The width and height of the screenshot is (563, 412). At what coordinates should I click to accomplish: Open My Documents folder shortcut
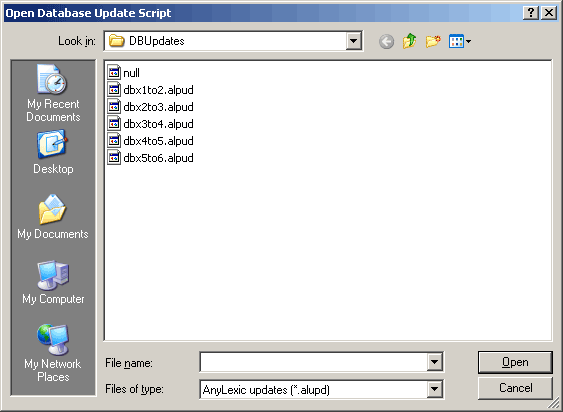tap(53, 217)
